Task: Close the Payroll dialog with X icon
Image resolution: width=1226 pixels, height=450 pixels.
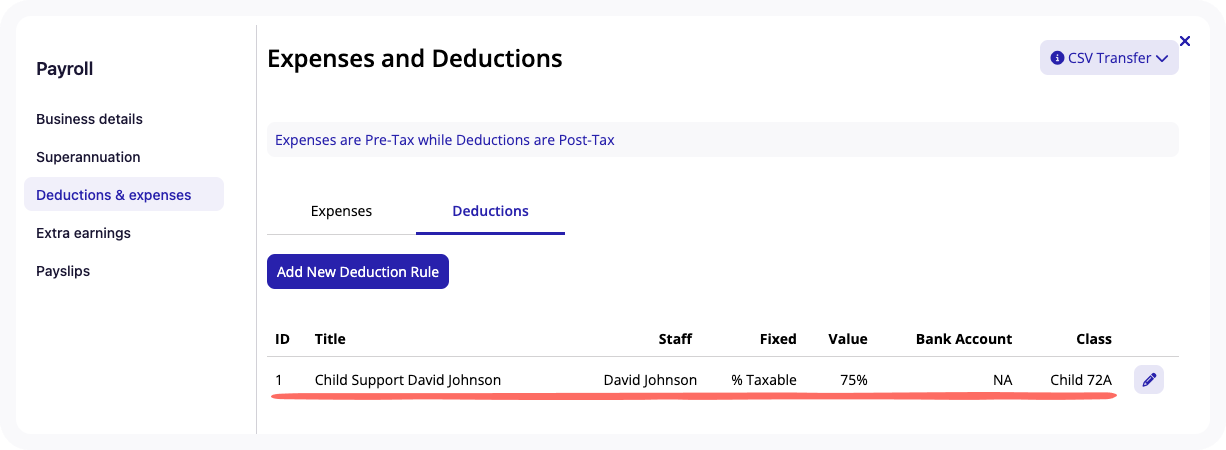Action: pos(1185,41)
